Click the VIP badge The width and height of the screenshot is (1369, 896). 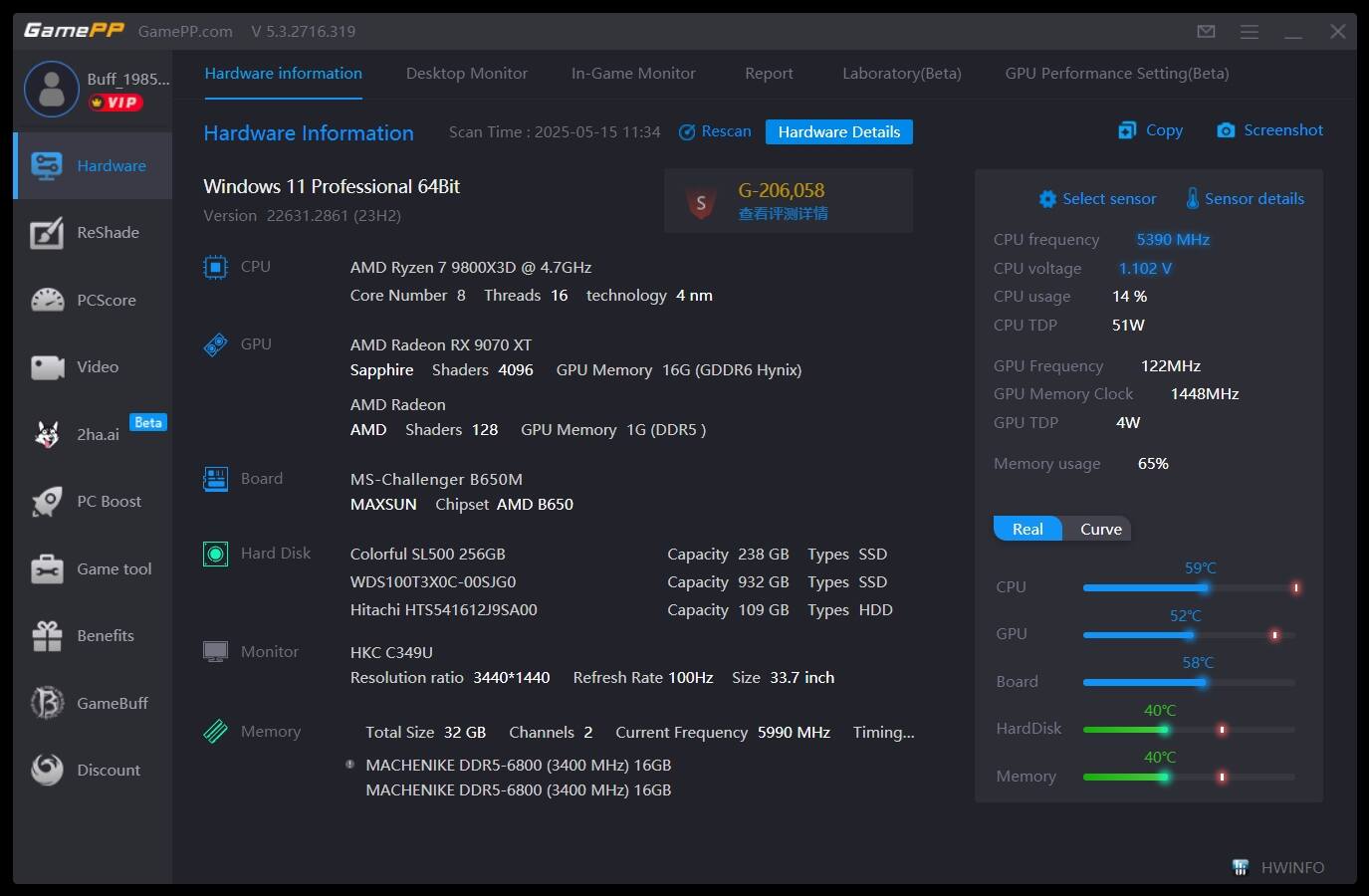[x=115, y=103]
